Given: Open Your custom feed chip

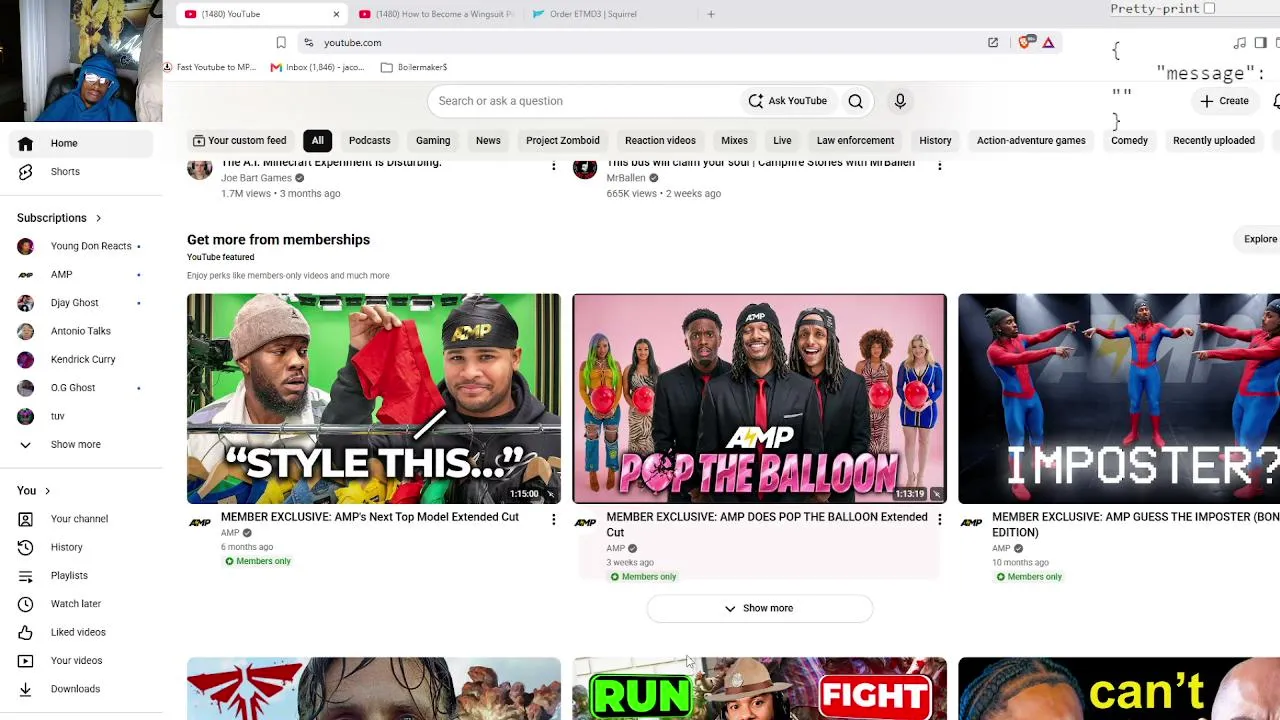Looking at the screenshot, I should click(240, 141).
